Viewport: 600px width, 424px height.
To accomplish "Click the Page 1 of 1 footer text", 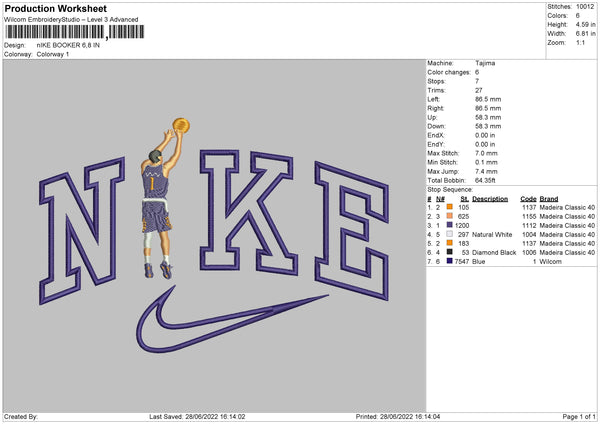I will (x=579, y=416).
